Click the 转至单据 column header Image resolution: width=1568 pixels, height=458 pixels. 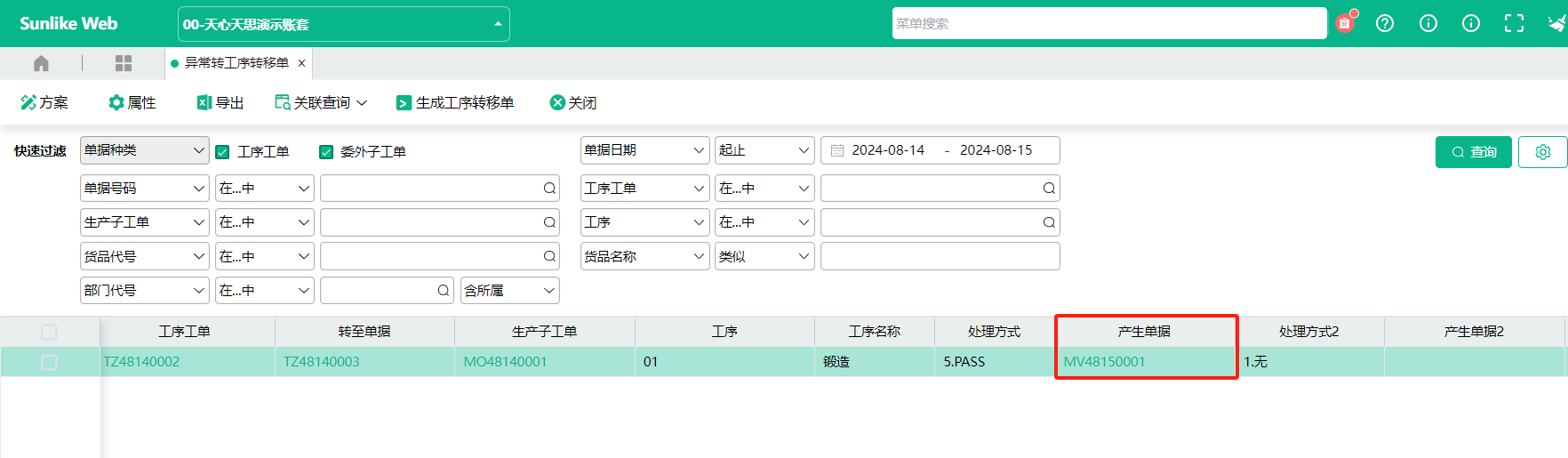(x=364, y=332)
